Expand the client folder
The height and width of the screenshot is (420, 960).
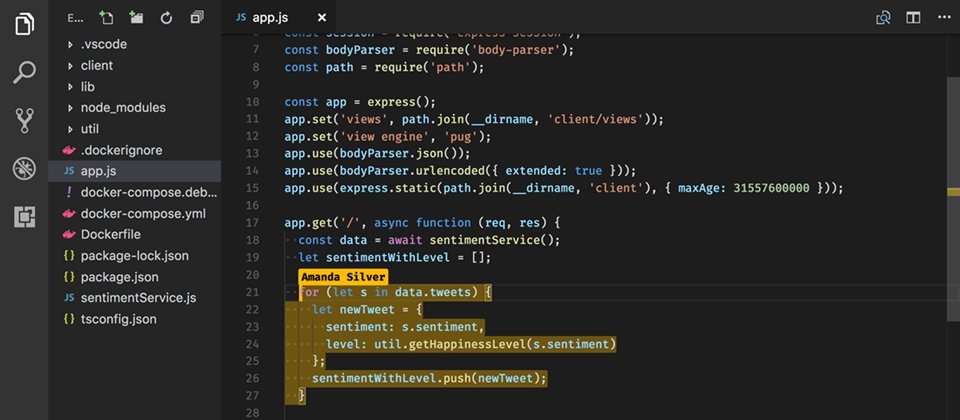point(96,65)
